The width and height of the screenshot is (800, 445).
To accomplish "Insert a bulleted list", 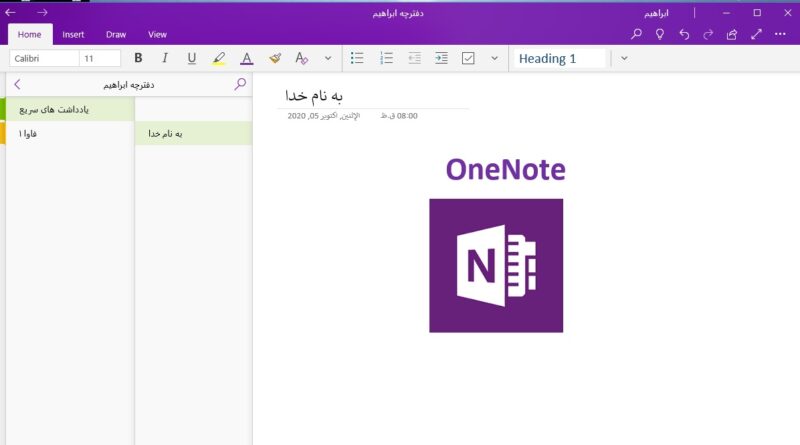I will [x=358, y=59].
